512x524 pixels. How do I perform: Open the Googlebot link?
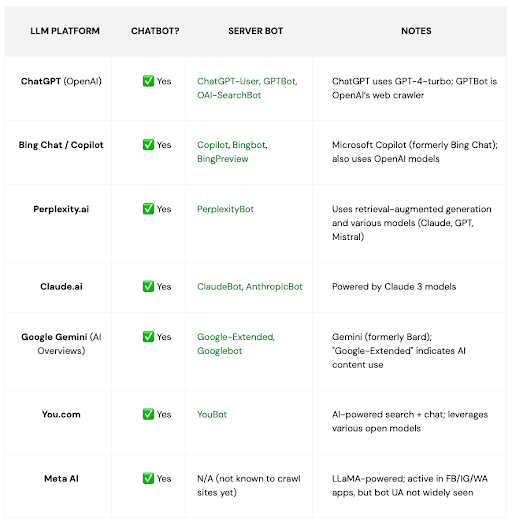(220, 351)
